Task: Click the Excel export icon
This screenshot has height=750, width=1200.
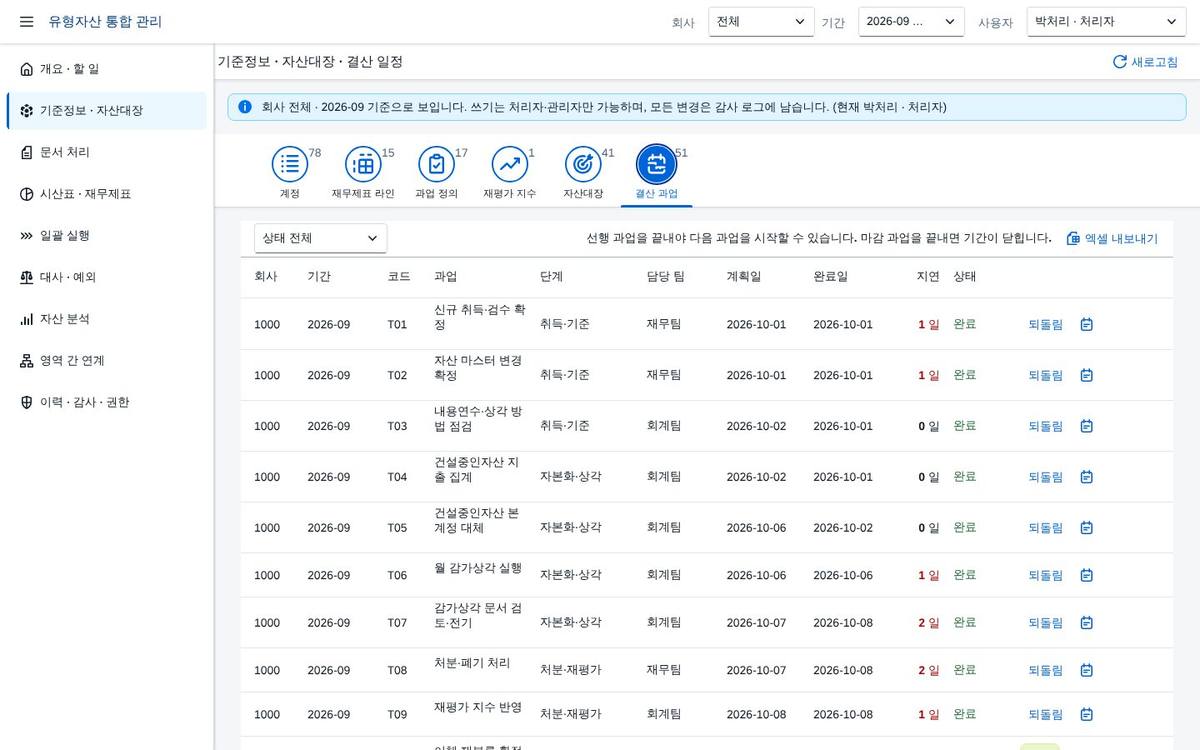Action: pos(1073,239)
